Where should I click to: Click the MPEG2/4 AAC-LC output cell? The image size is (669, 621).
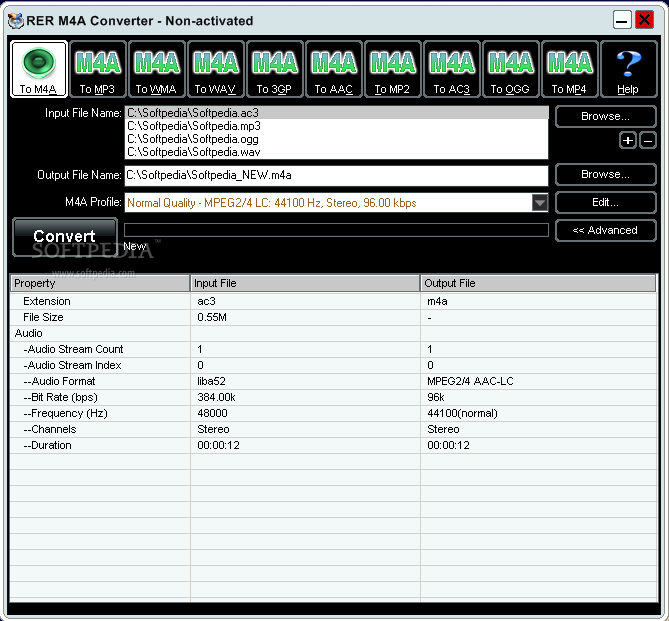click(539, 382)
